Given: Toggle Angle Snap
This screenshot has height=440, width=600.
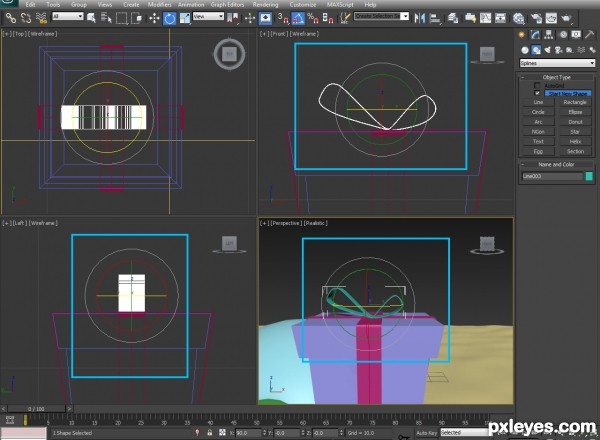Looking at the screenshot, I should tap(298, 18).
